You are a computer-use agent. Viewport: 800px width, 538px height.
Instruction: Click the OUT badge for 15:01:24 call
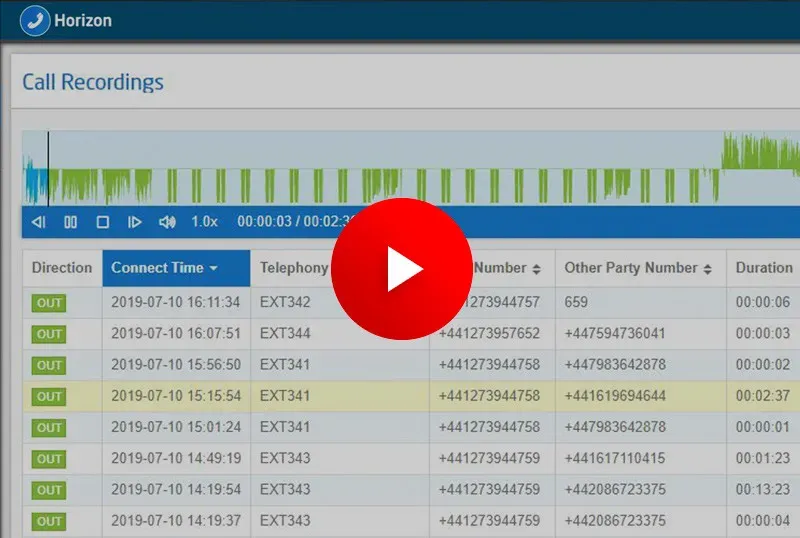[x=49, y=427]
